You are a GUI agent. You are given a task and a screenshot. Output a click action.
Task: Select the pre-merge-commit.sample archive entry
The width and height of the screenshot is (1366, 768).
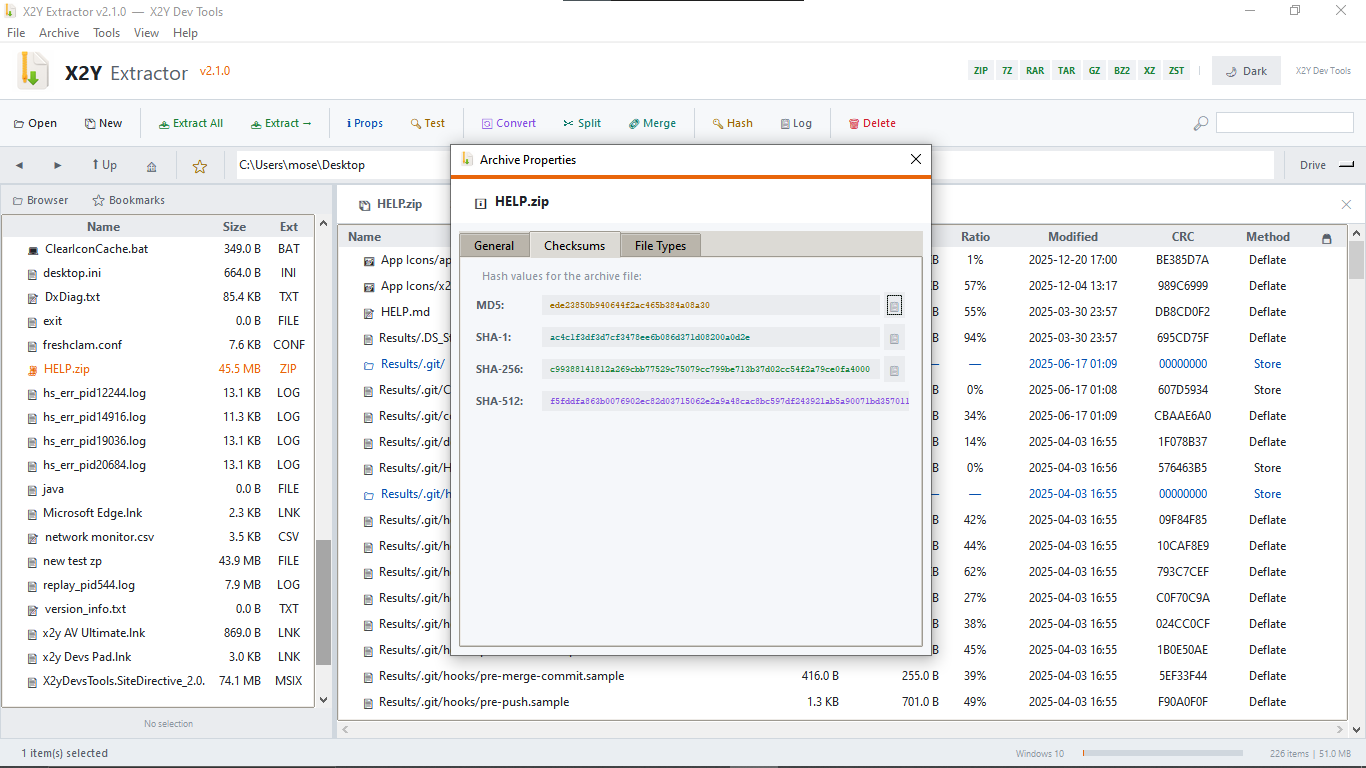click(x=843, y=676)
